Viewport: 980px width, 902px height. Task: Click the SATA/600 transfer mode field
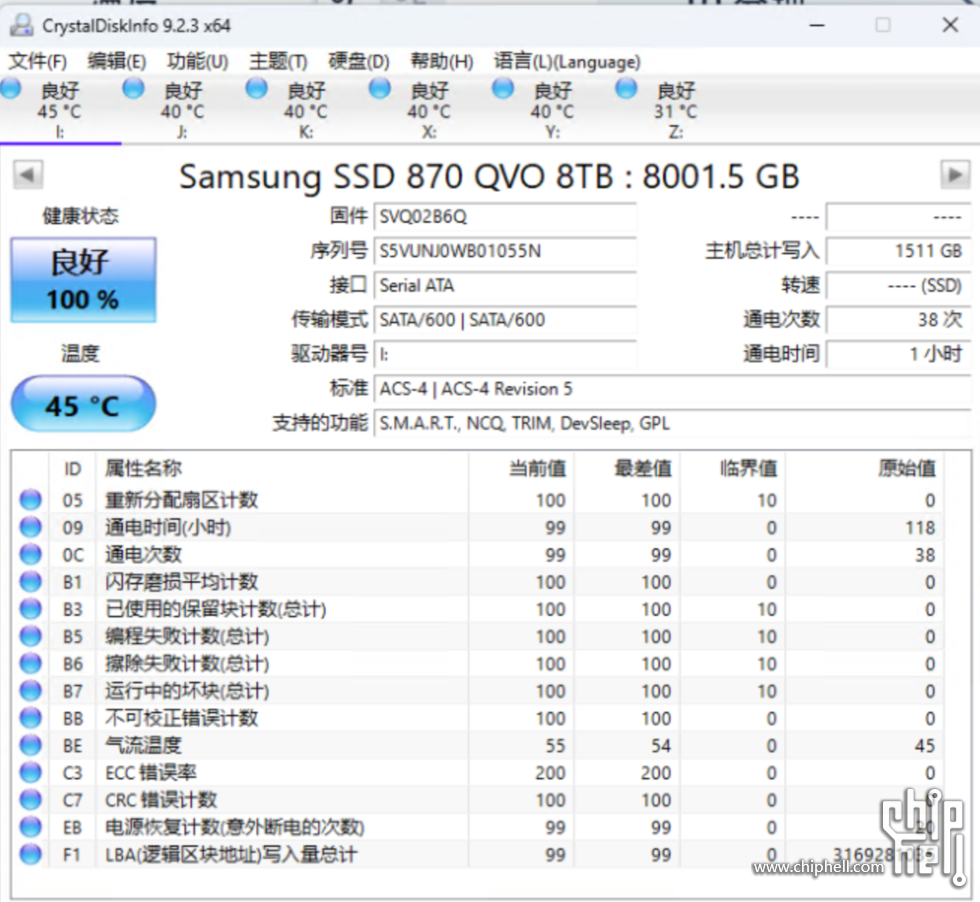[x=505, y=320]
